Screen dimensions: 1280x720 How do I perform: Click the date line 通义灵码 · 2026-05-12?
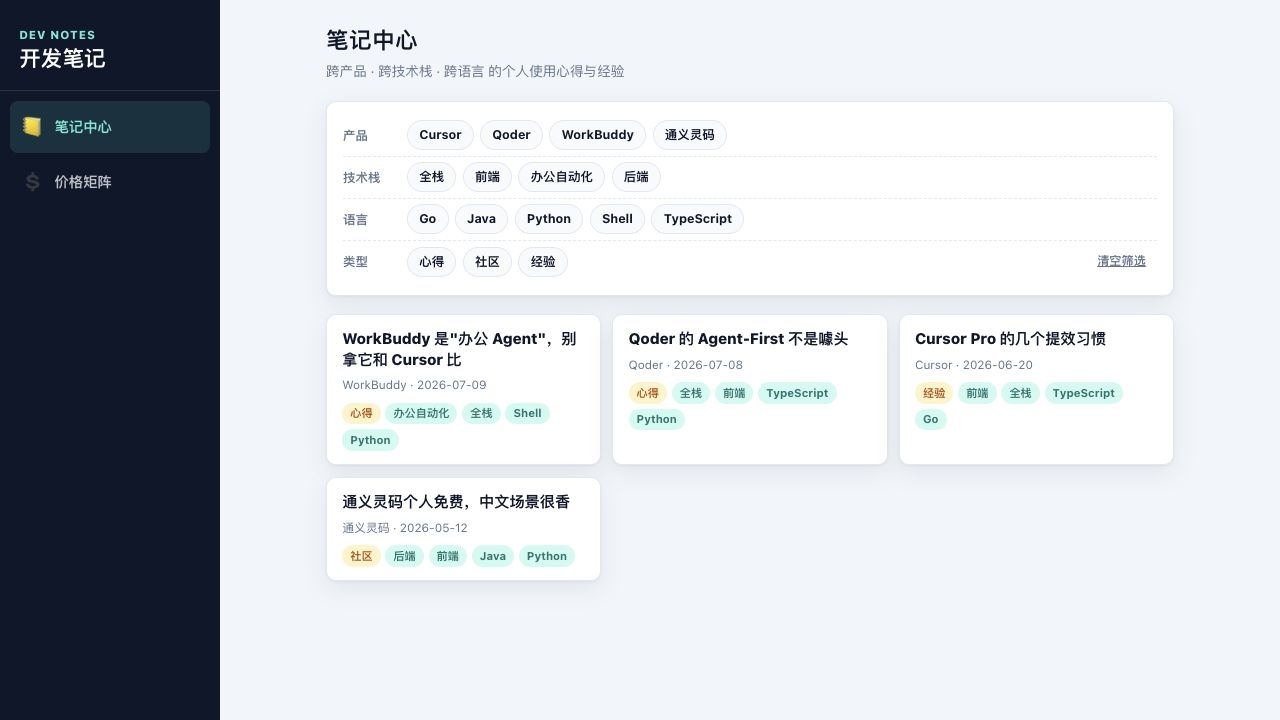tap(405, 528)
